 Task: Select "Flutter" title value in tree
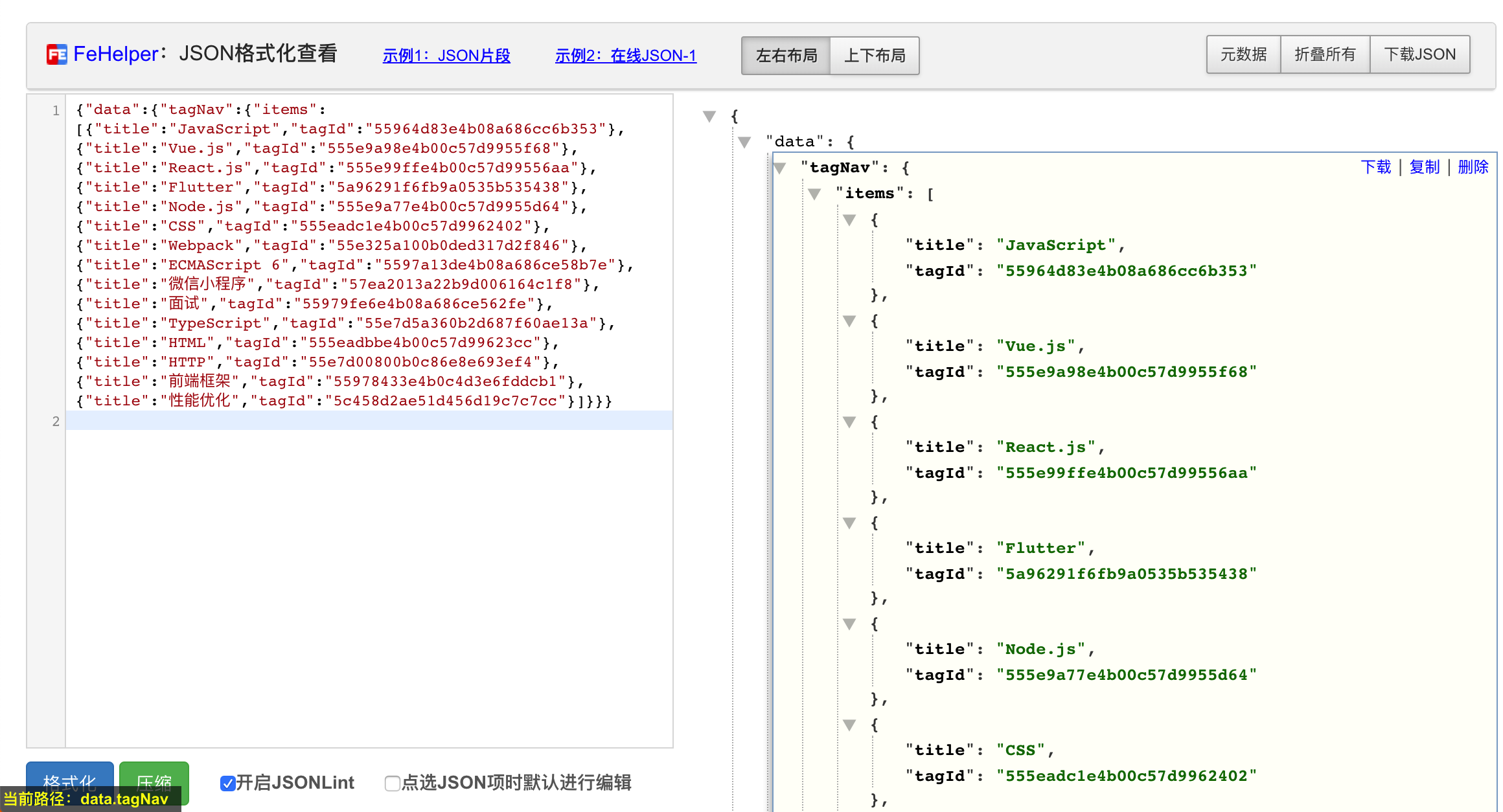(x=1040, y=548)
